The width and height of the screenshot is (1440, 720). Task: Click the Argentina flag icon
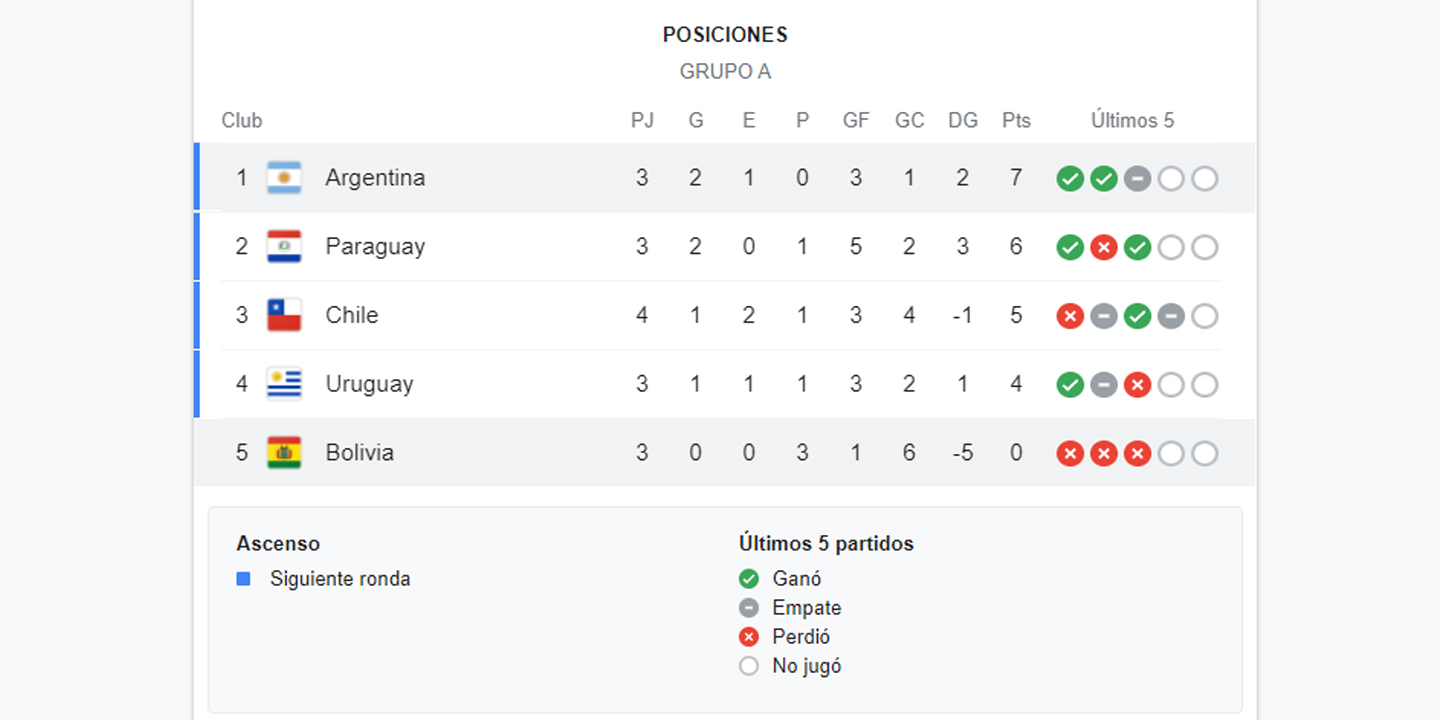pos(284,178)
